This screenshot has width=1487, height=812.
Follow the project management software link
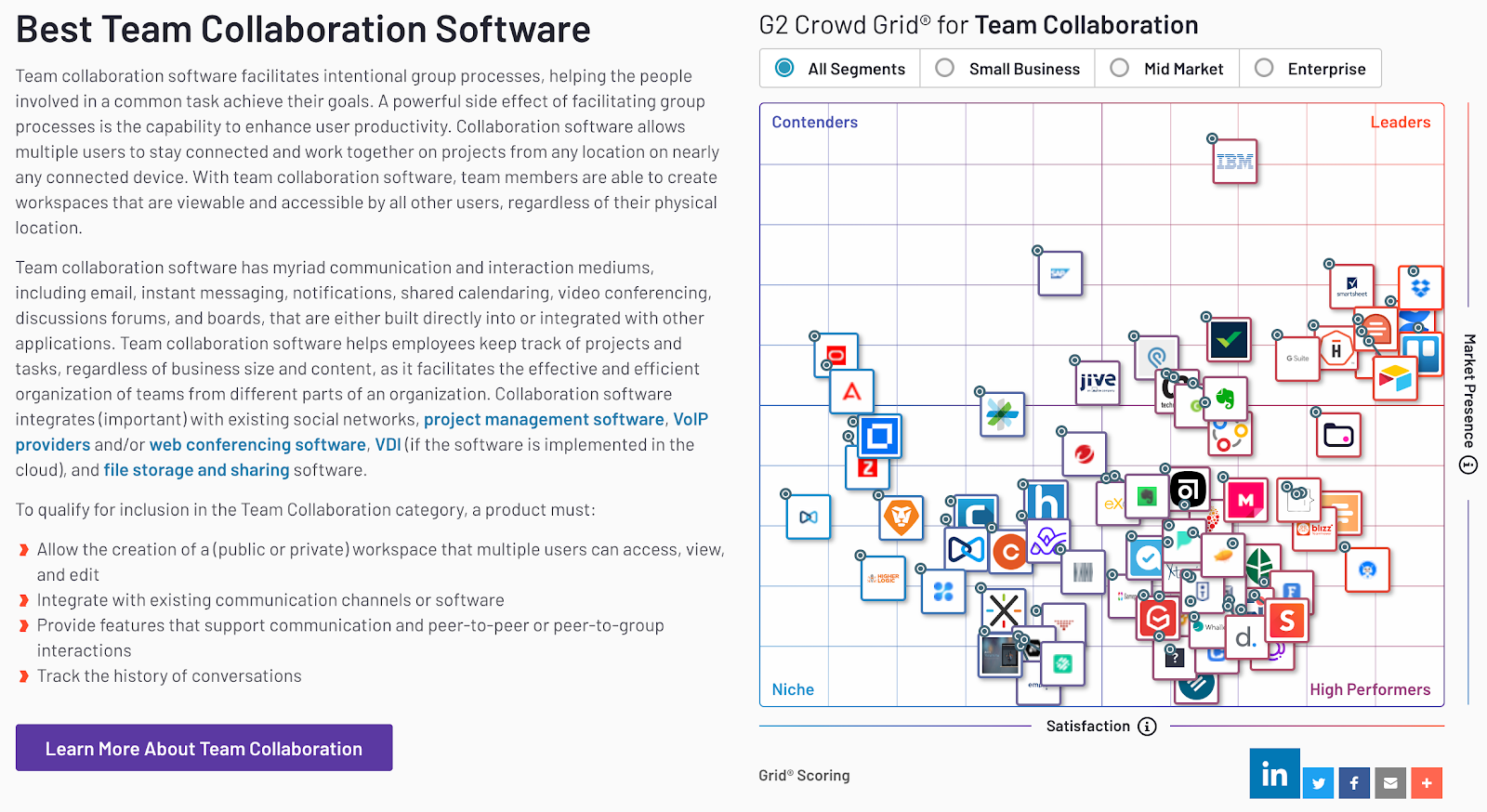pyautogui.click(x=544, y=420)
